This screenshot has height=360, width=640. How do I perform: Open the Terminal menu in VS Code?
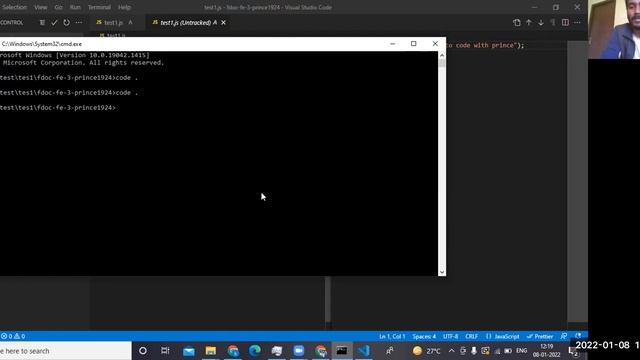[x=99, y=7]
